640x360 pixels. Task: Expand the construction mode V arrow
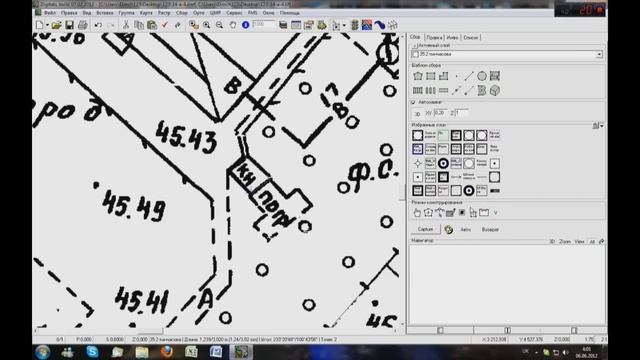[496, 213]
